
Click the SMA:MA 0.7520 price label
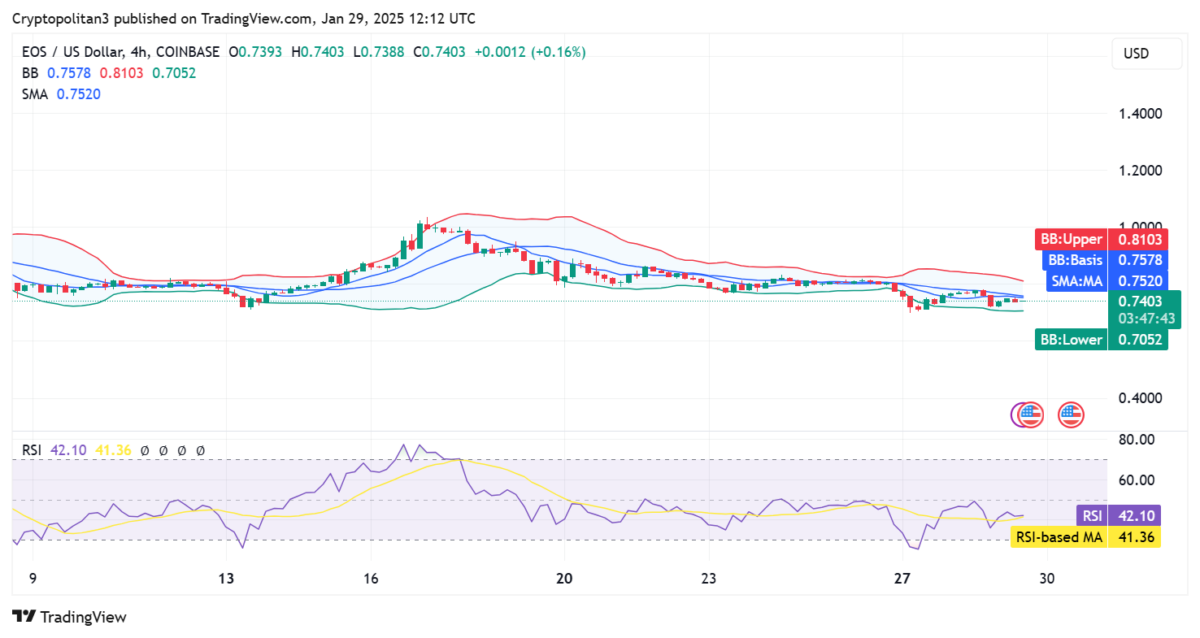(1107, 281)
